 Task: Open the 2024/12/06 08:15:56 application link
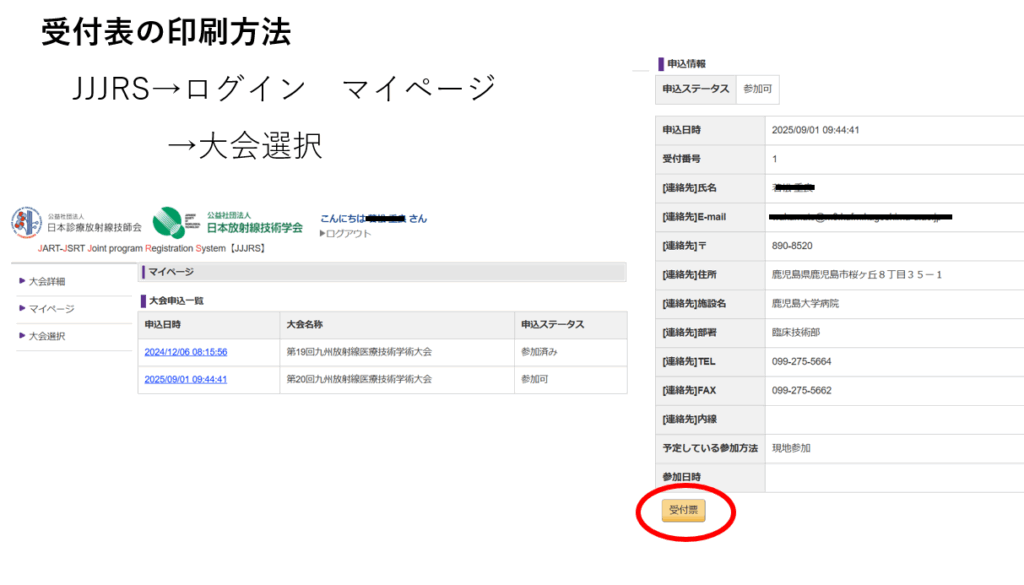pyautogui.click(x=185, y=352)
